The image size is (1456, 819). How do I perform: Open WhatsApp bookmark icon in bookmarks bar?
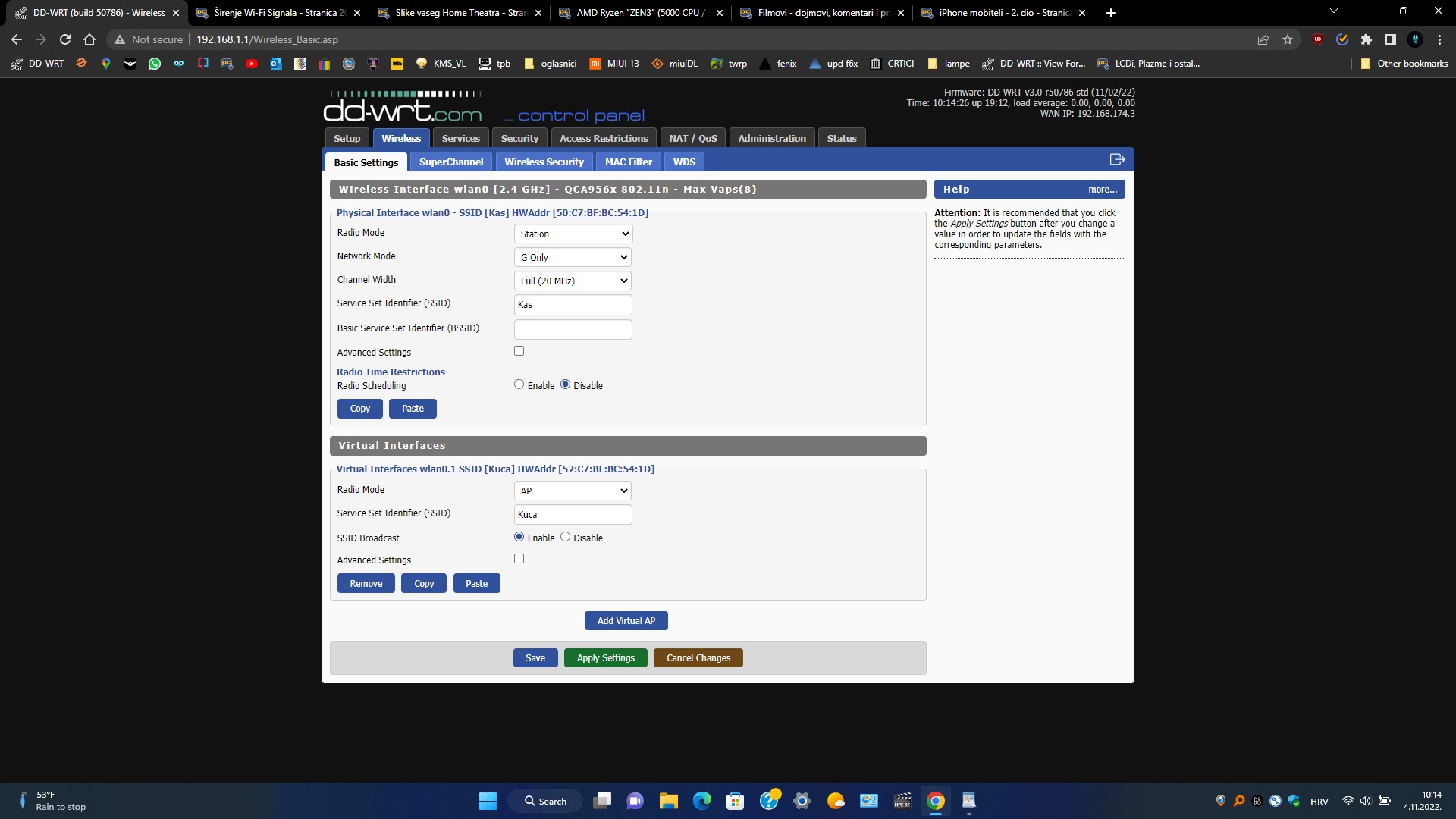(x=155, y=64)
